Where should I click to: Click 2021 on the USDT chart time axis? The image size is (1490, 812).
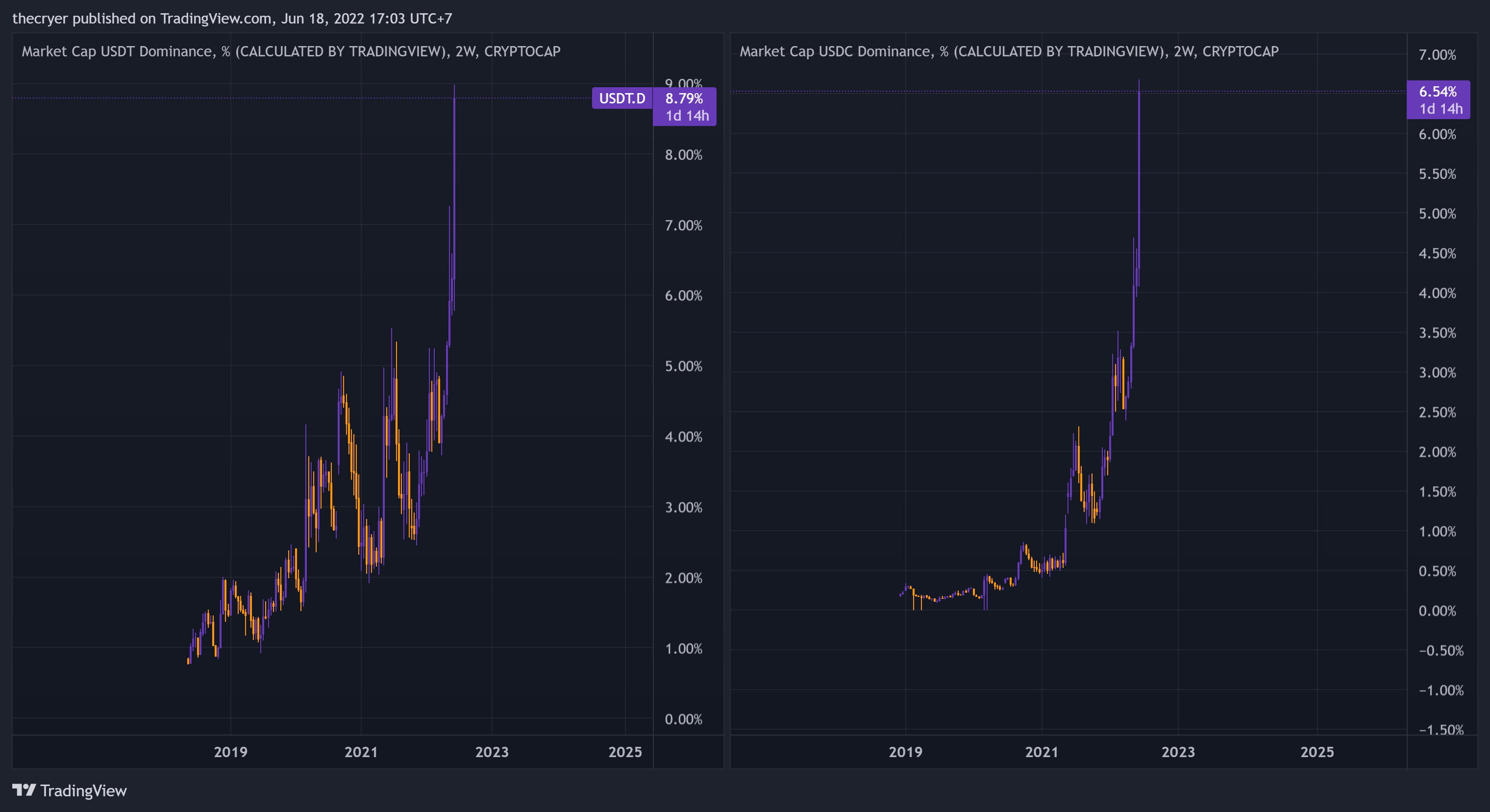point(361,752)
